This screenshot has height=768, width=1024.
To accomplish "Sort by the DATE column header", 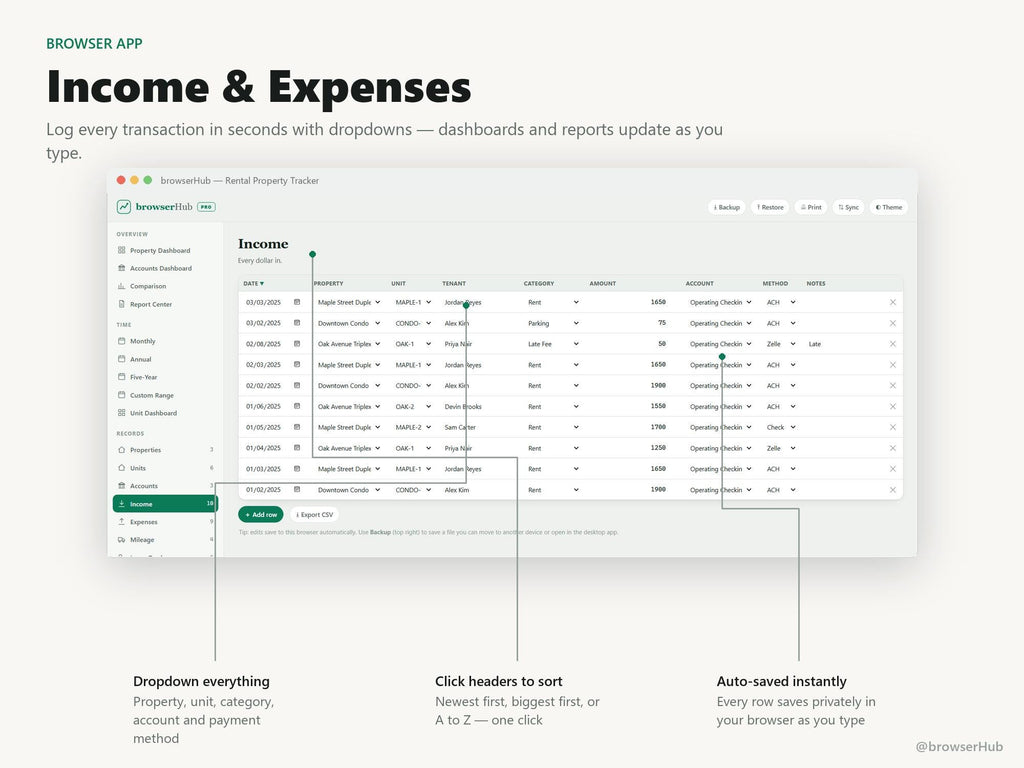I will click(253, 283).
